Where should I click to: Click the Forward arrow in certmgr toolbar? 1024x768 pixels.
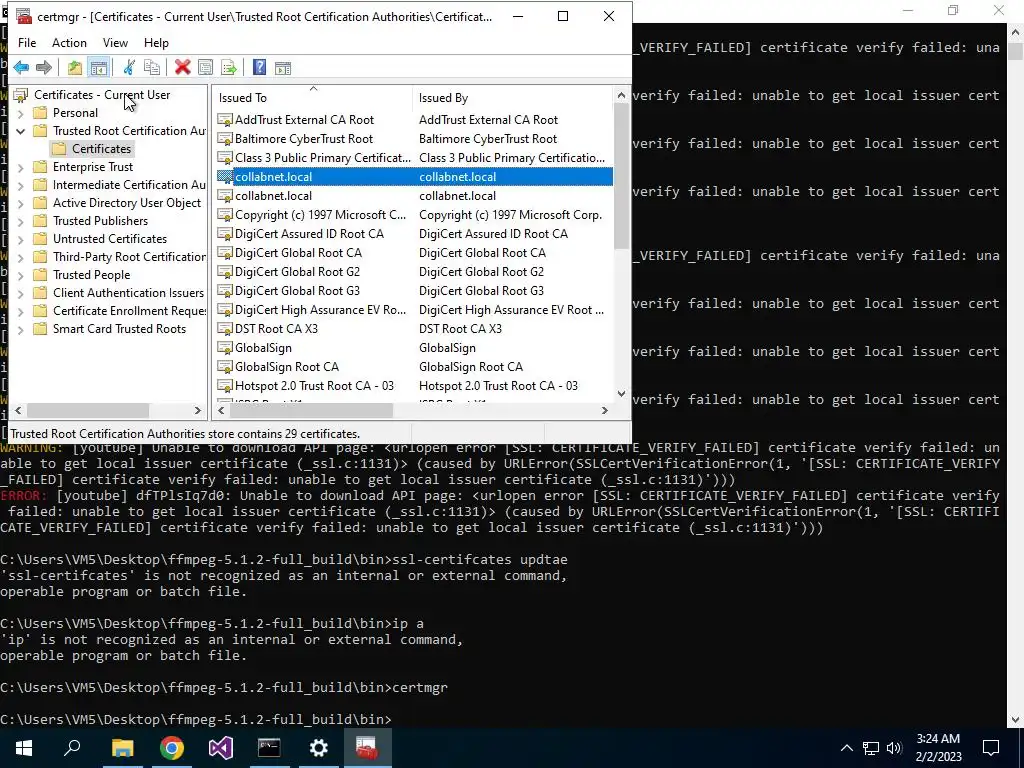(44, 67)
